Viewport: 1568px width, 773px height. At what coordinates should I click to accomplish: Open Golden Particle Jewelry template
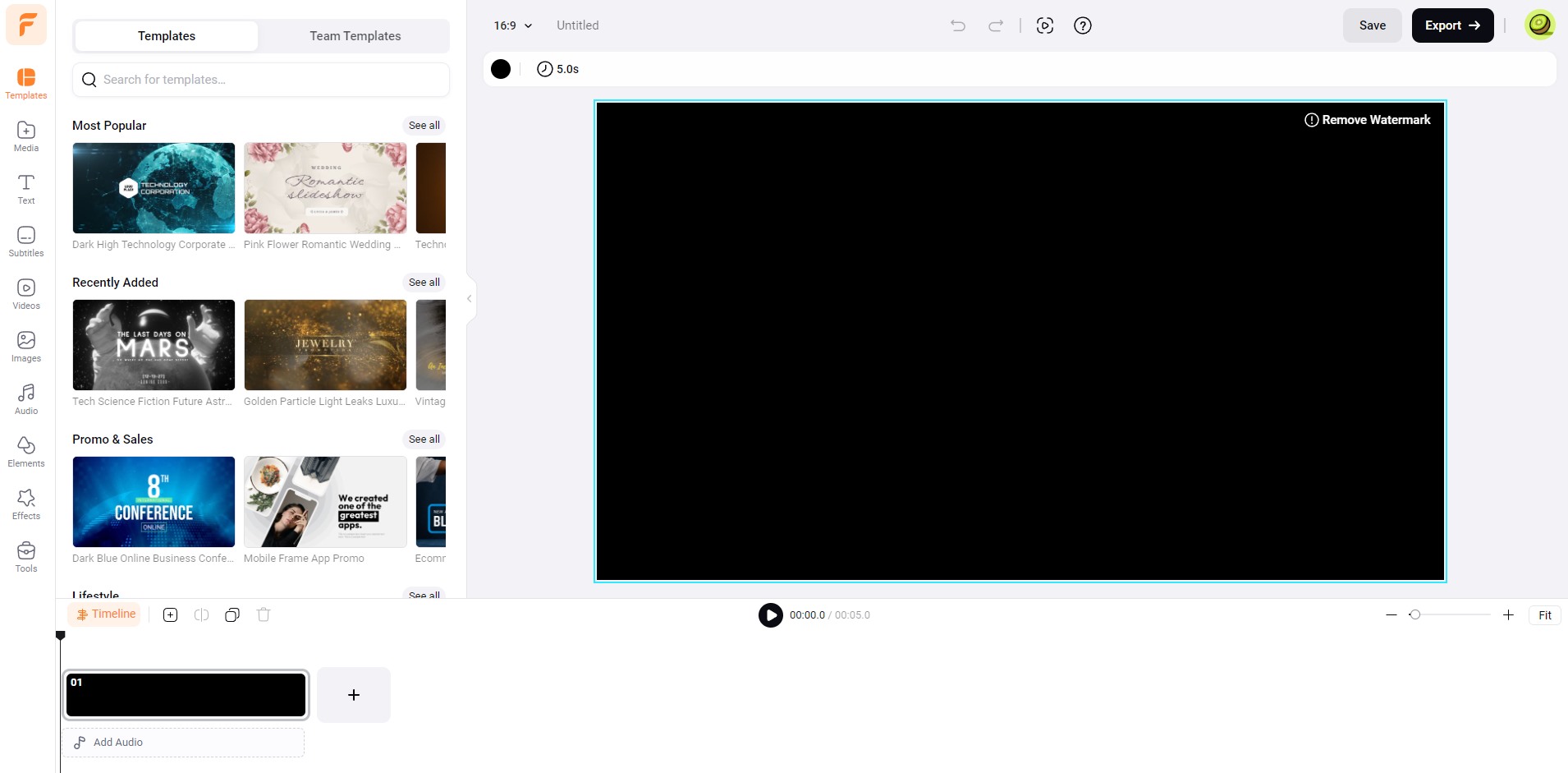(x=325, y=345)
